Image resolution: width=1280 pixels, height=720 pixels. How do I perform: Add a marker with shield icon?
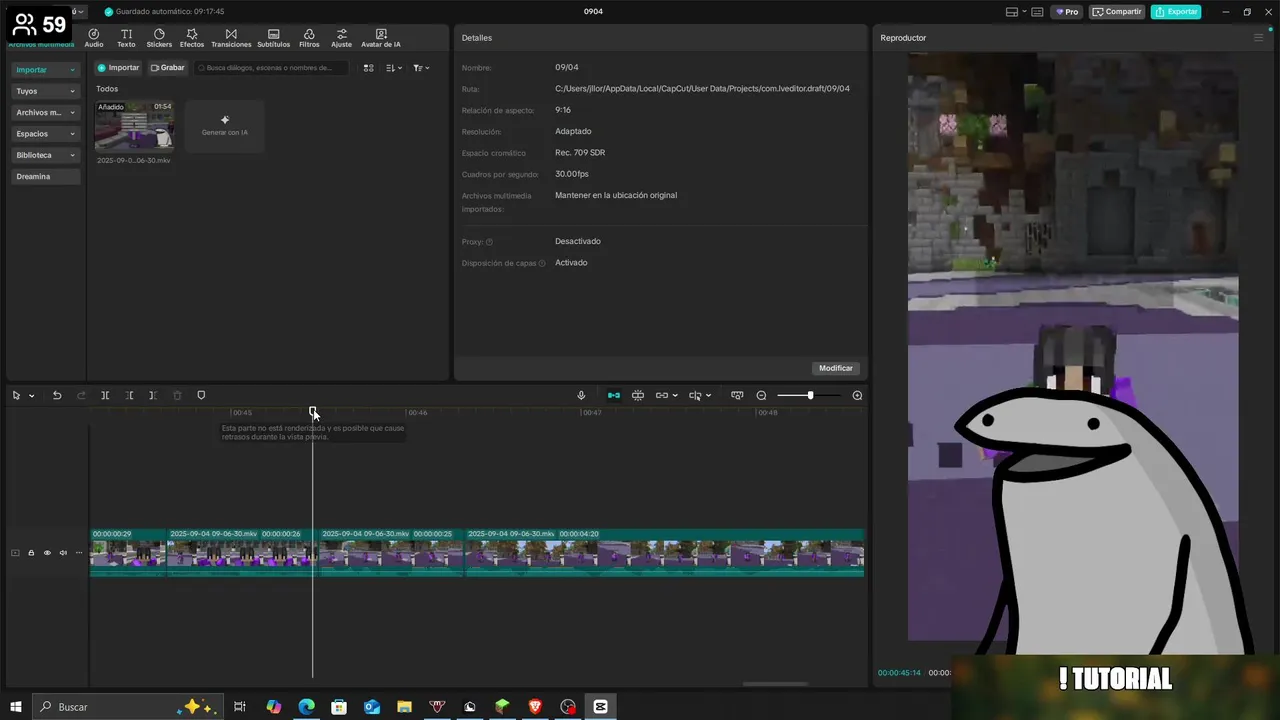(x=201, y=396)
